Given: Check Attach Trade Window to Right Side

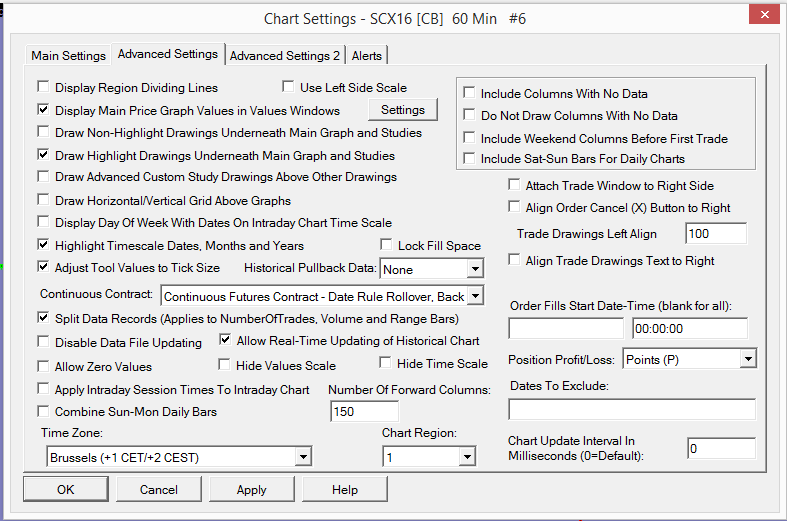Looking at the screenshot, I should tap(514, 185).
